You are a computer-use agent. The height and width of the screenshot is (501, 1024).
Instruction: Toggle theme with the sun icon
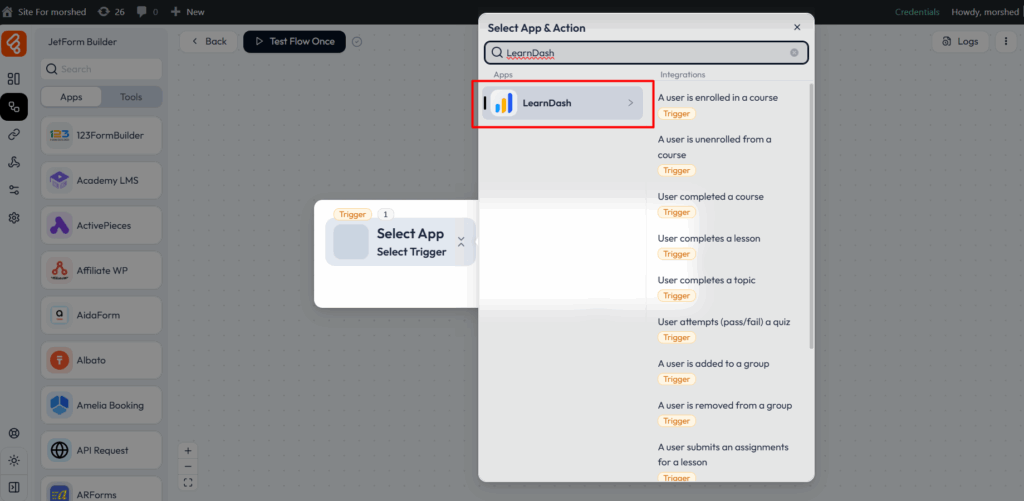(x=14, y=461)
